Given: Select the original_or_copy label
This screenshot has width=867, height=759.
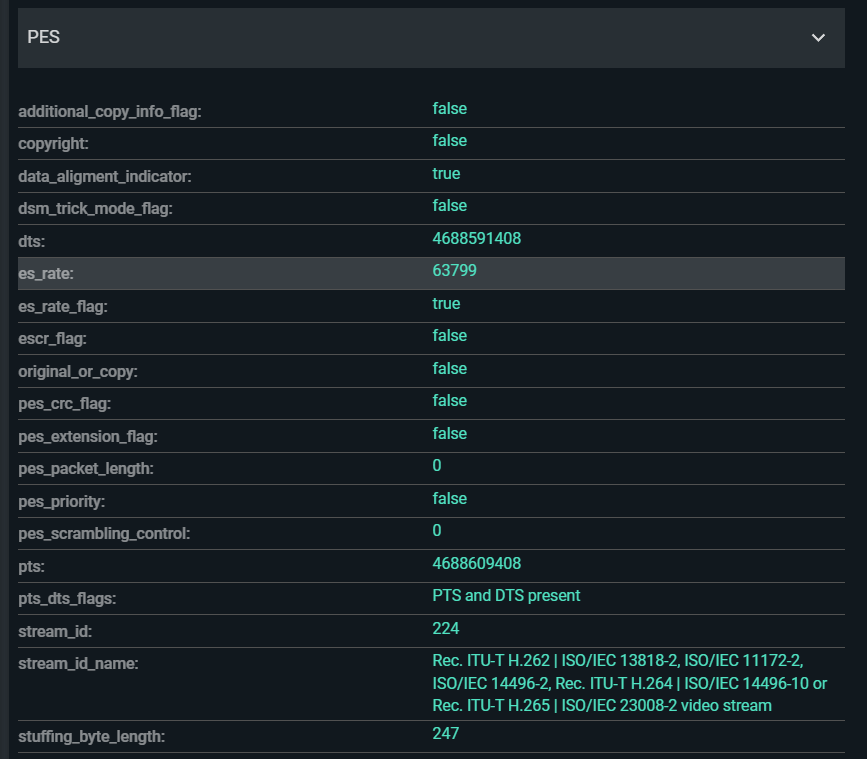Looking at the screenshot, I should 78,371.
